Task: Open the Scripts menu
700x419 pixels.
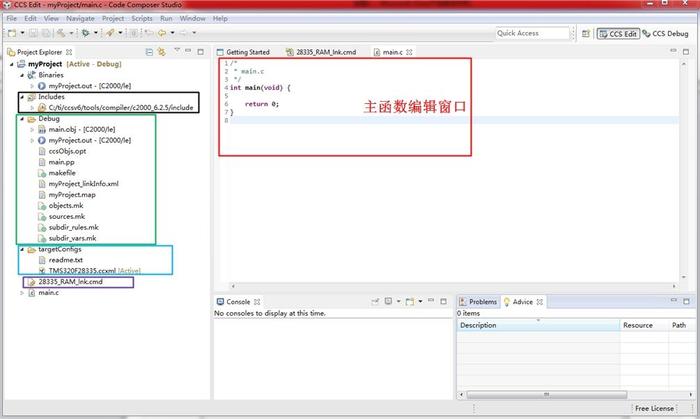Action: pos(142,18)
